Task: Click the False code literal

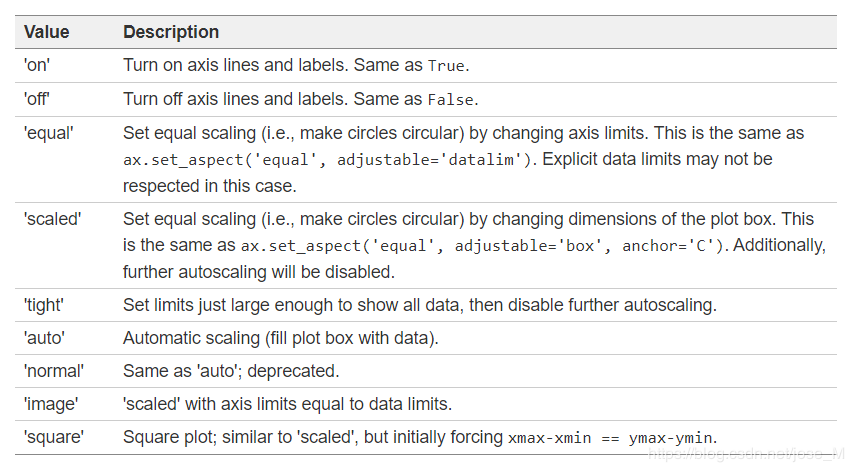Action: 451,100
